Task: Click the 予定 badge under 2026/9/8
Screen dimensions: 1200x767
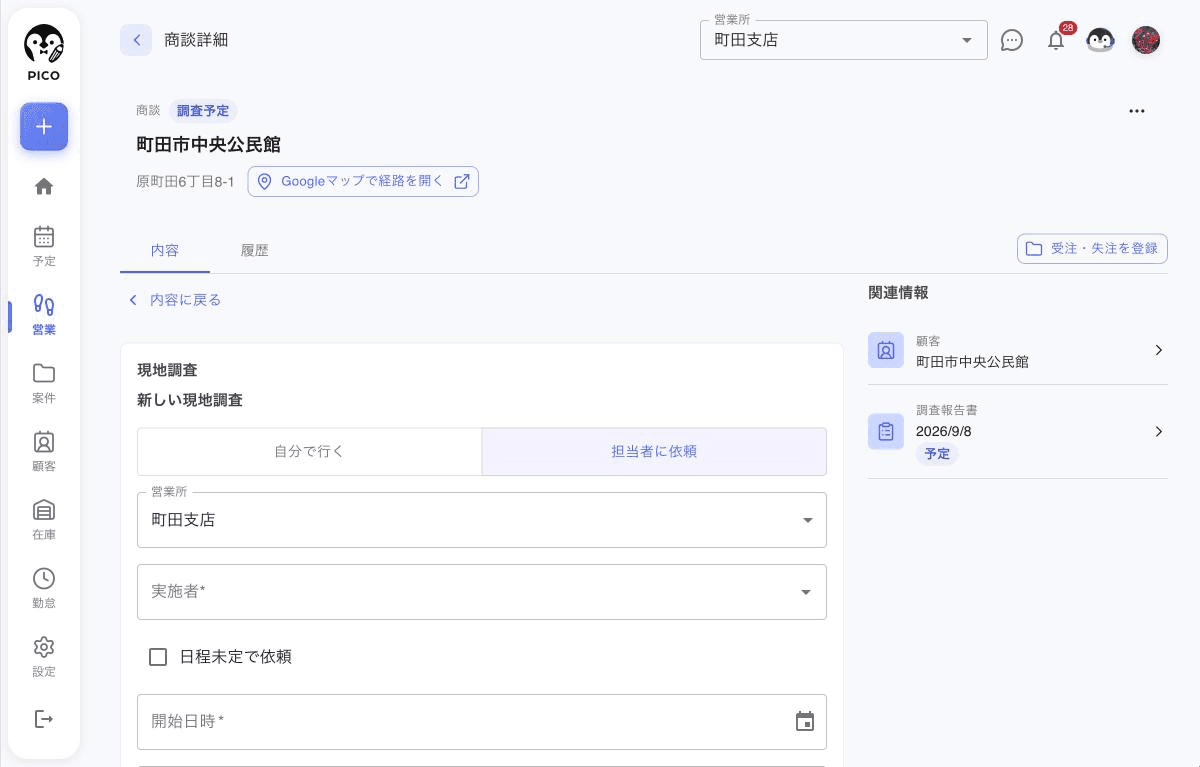Action: (937, 454)
